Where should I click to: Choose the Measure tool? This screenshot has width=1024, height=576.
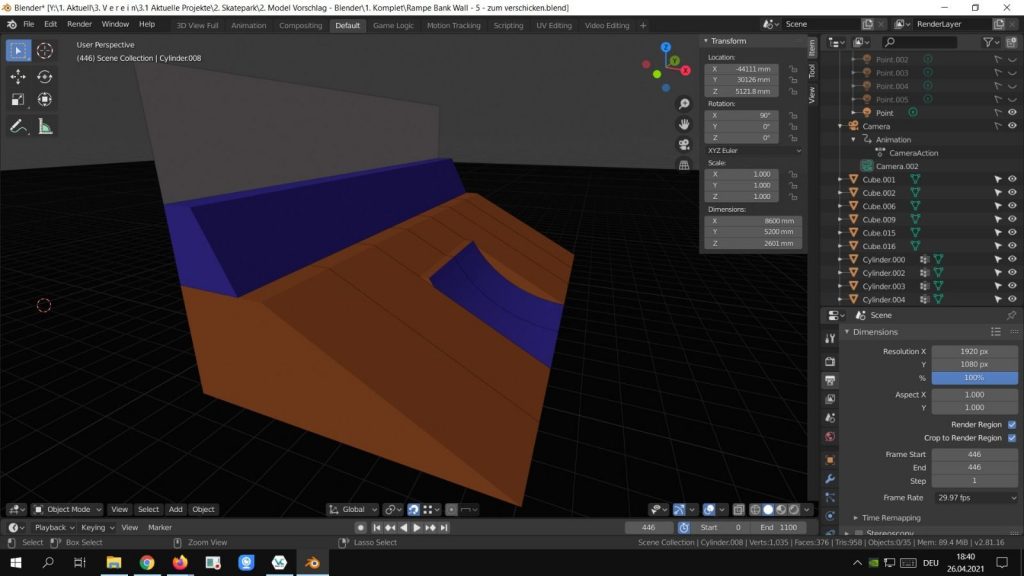coord(45,126)
